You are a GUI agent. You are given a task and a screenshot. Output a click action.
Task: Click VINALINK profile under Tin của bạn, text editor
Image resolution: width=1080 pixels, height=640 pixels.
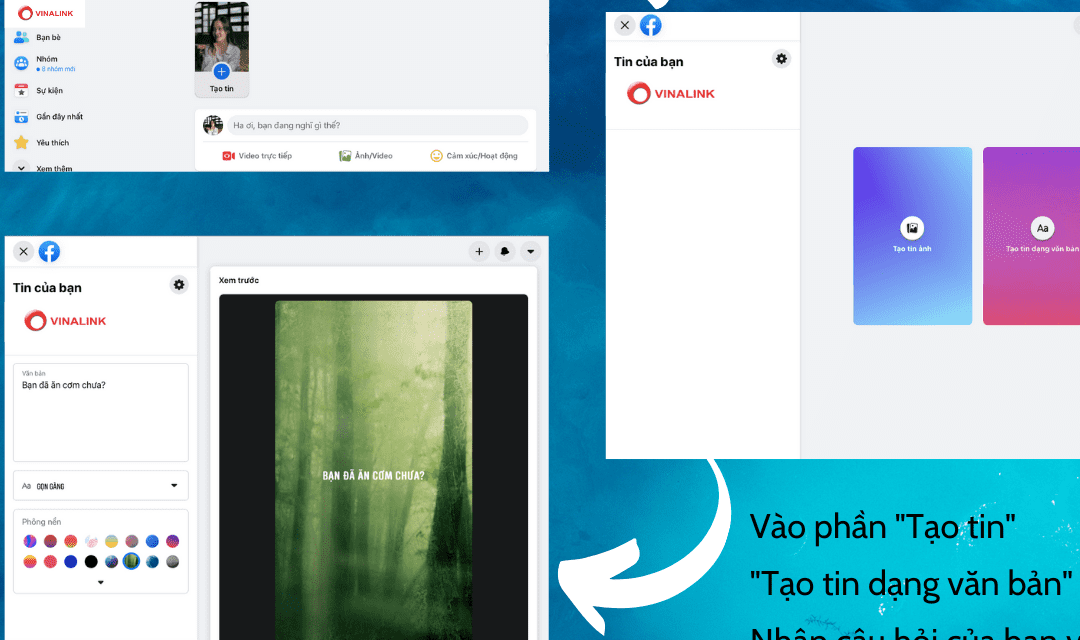coord(65,320)
